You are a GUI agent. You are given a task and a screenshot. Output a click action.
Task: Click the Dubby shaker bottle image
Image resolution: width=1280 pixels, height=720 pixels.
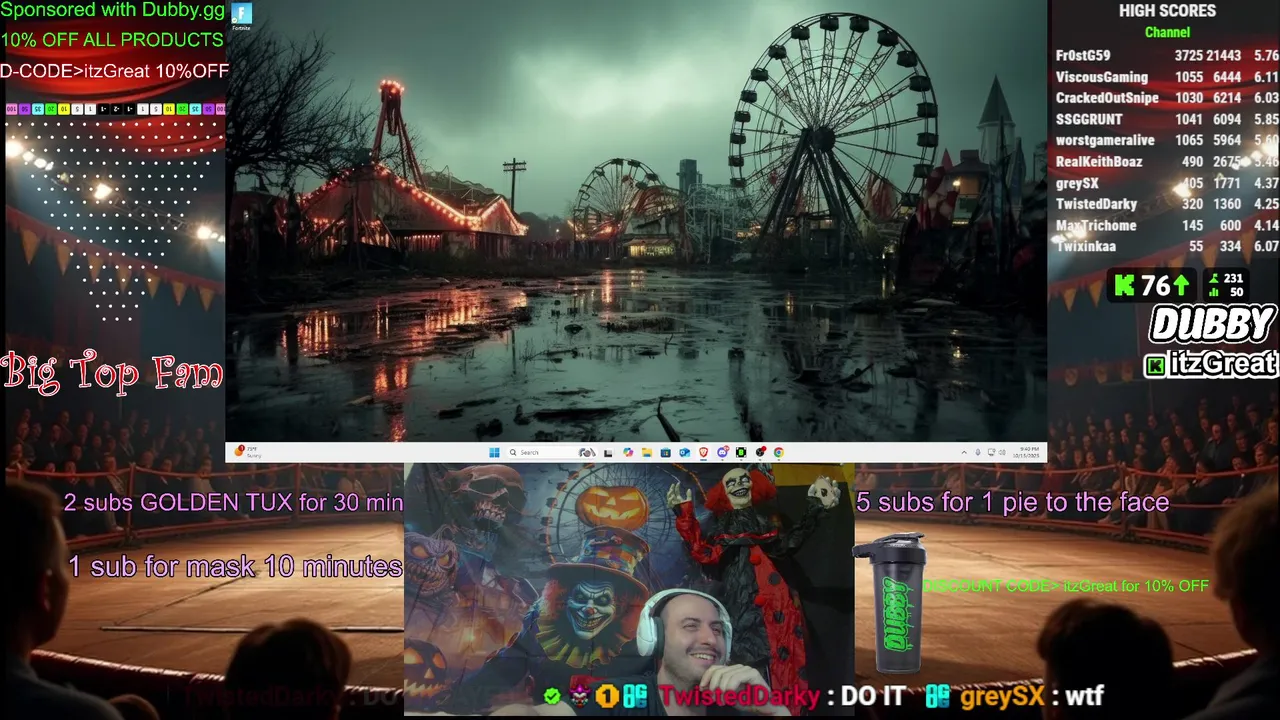[888, 603]
